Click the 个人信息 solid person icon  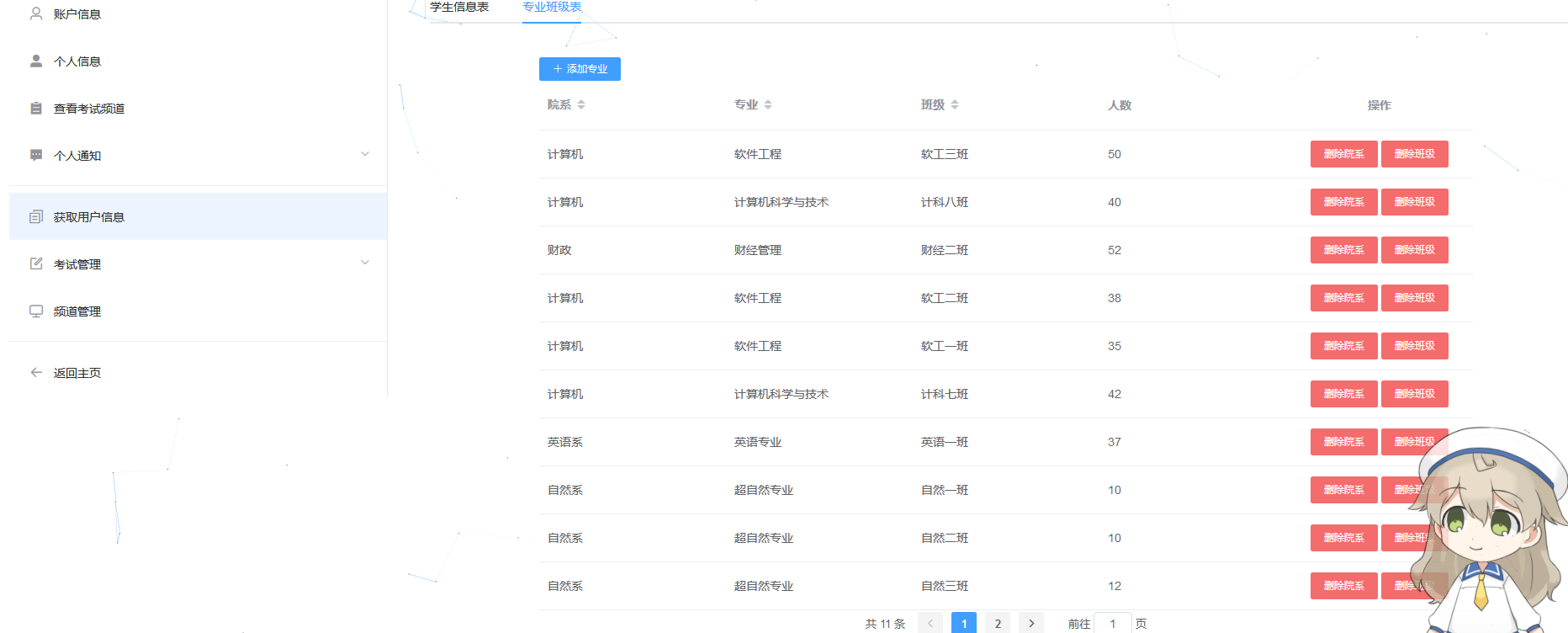point(36,61)
